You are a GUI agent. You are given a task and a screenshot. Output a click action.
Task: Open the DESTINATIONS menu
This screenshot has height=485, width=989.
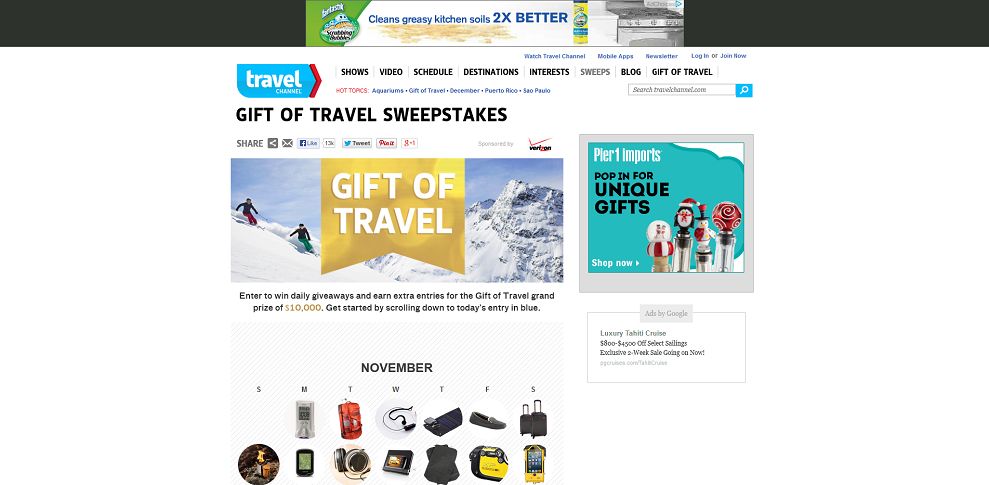click(x=491, y=72)
